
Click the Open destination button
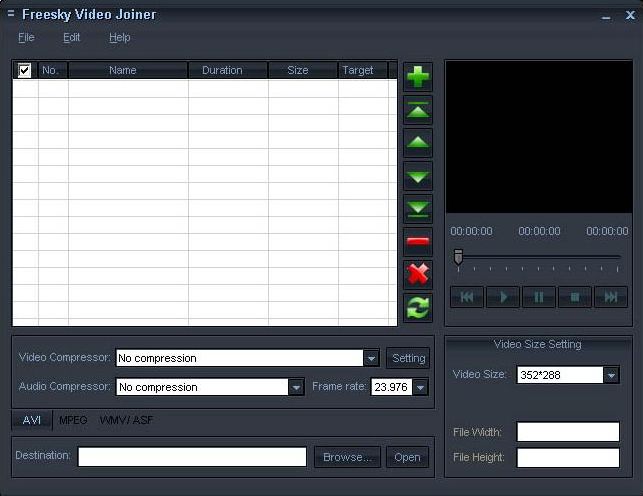point(407,457)
